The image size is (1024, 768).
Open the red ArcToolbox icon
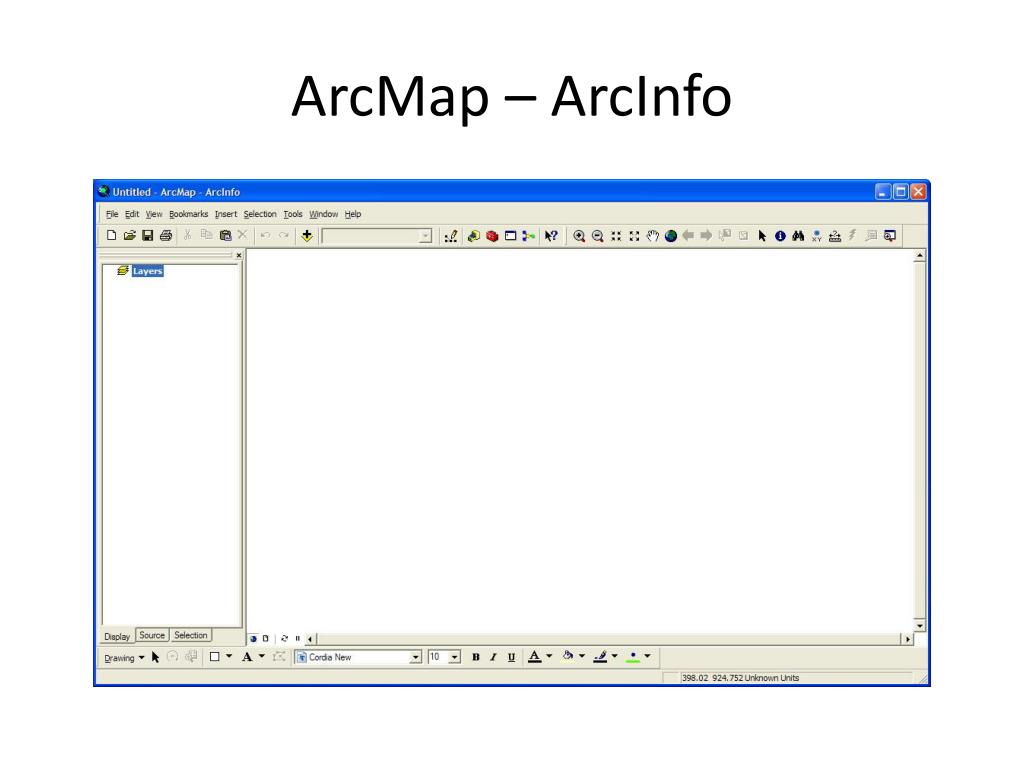click(x=492, y=236)
